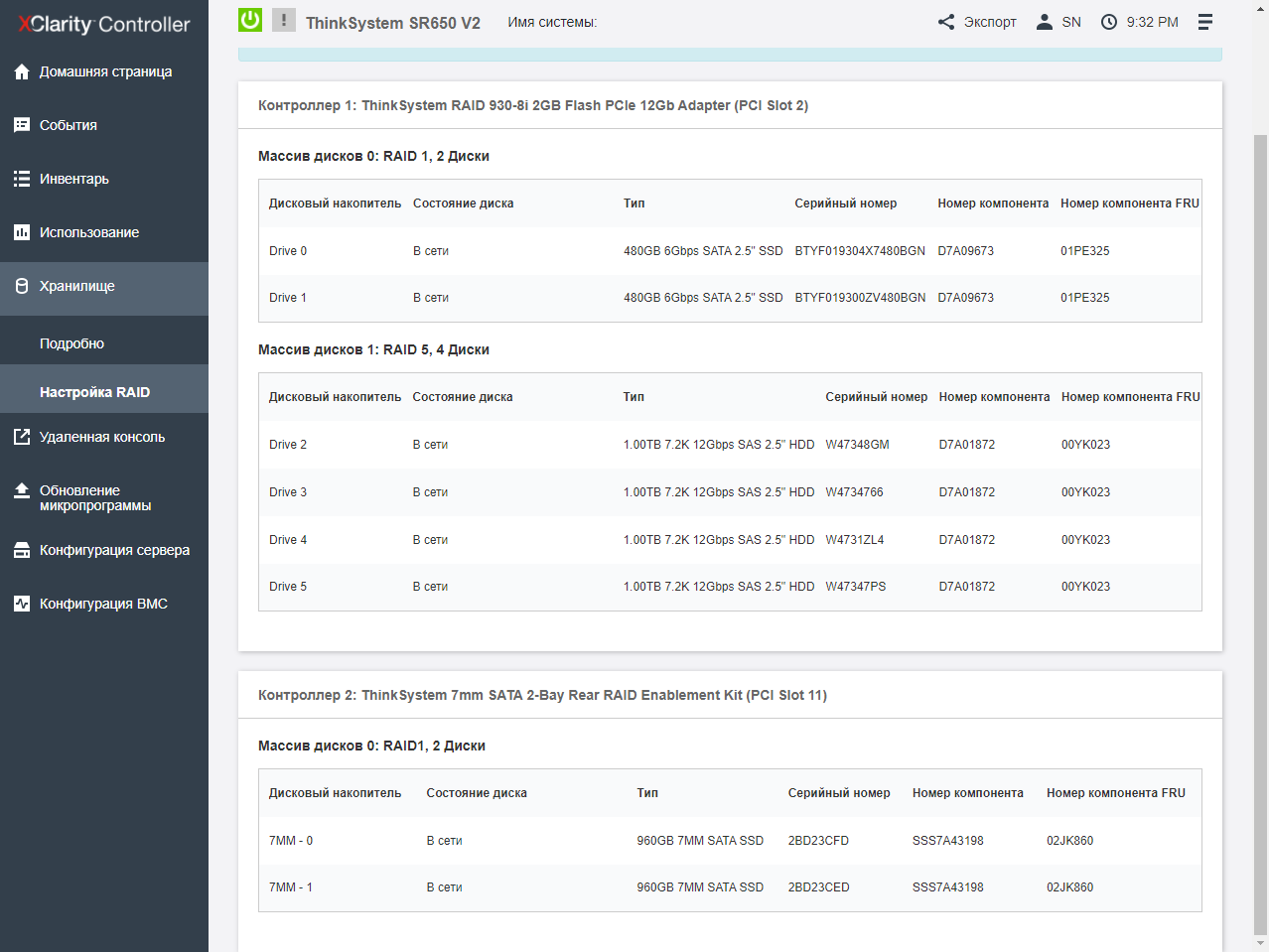
Task: Click the firmware update upload icon
Action: click(22, 490)
